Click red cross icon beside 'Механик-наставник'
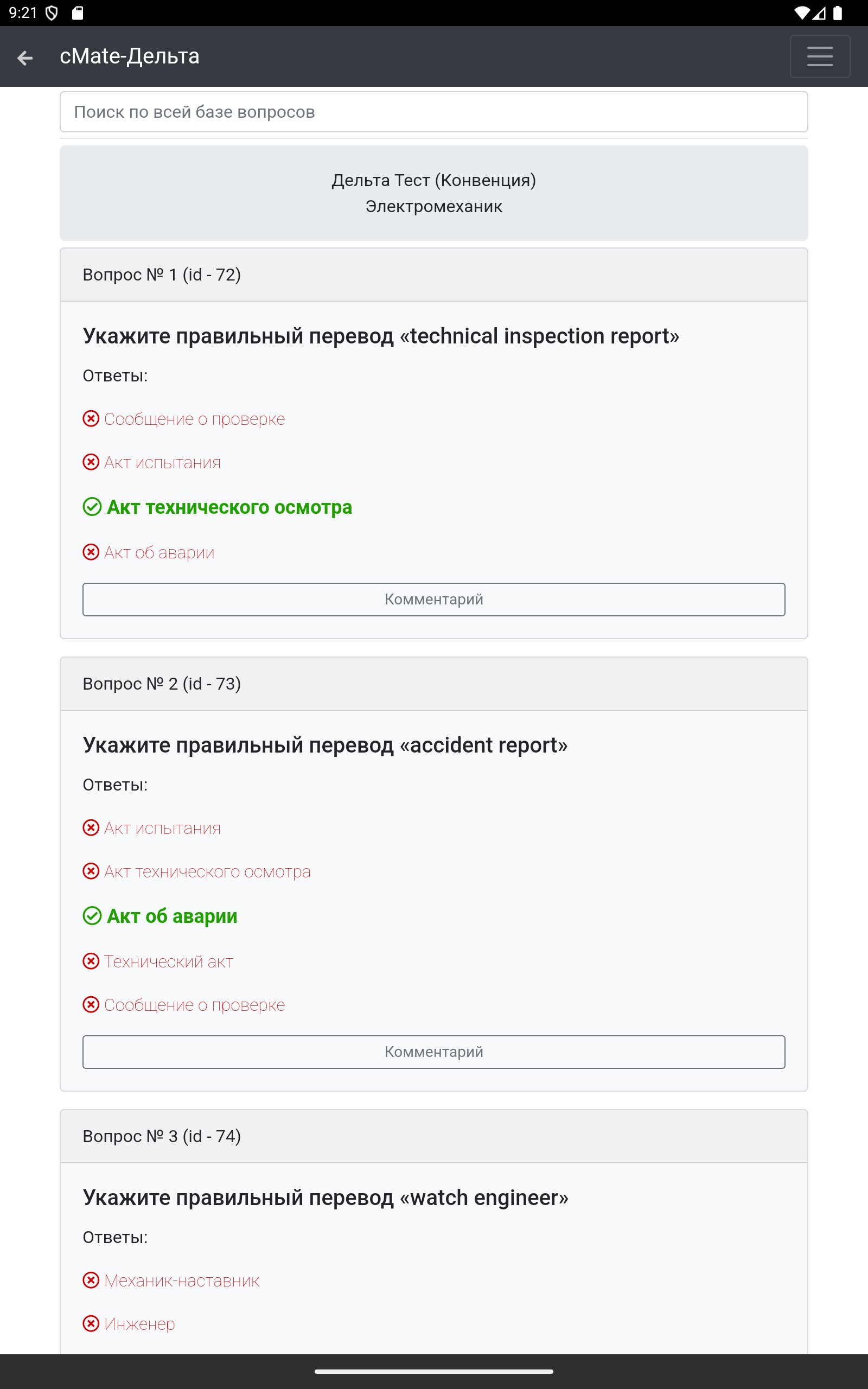Viewport: 868px width, 1389px height. [x=91, y=1280]
